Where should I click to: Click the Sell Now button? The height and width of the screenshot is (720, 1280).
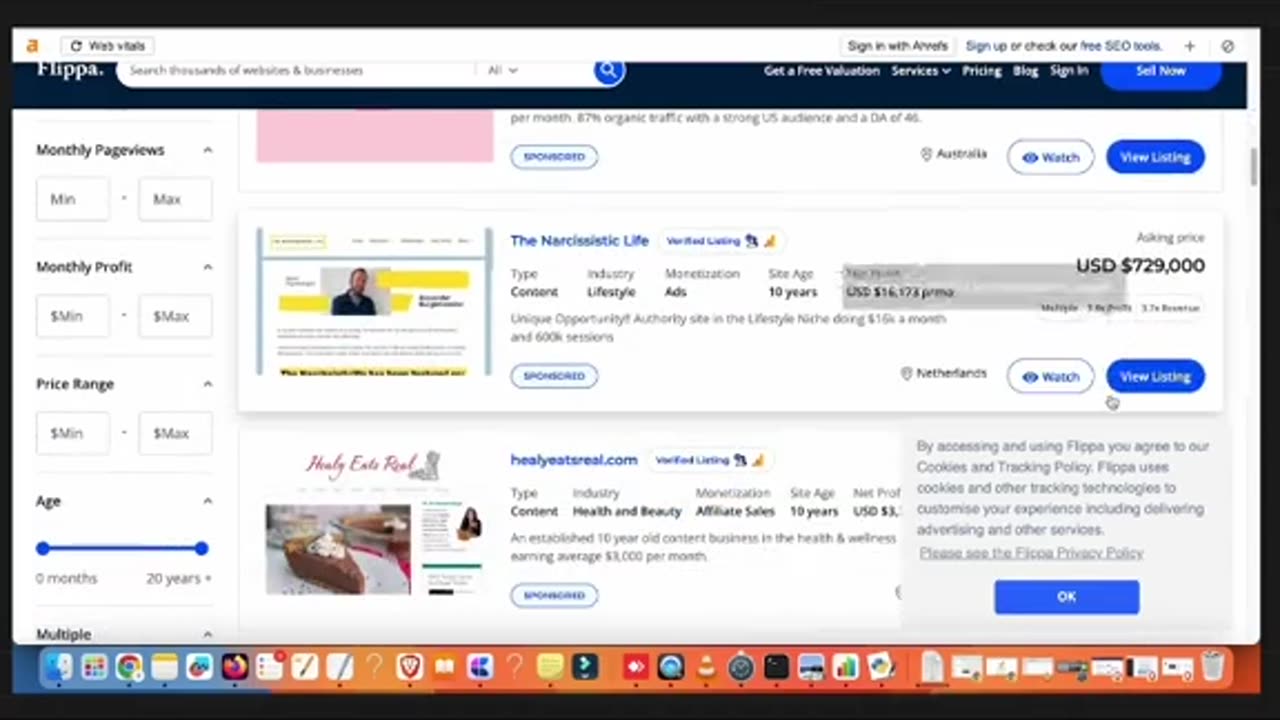(x=1160, y=71)
